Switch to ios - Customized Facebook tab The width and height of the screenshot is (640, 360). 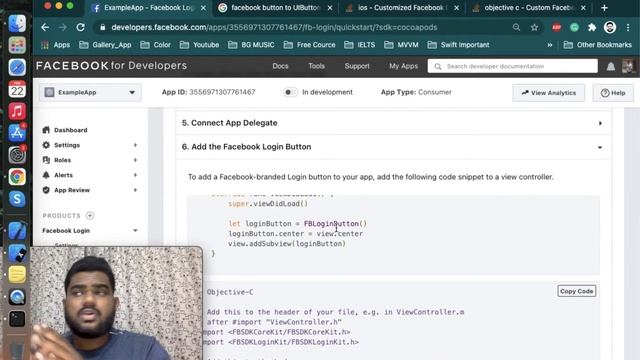click(x=402, y=8)
